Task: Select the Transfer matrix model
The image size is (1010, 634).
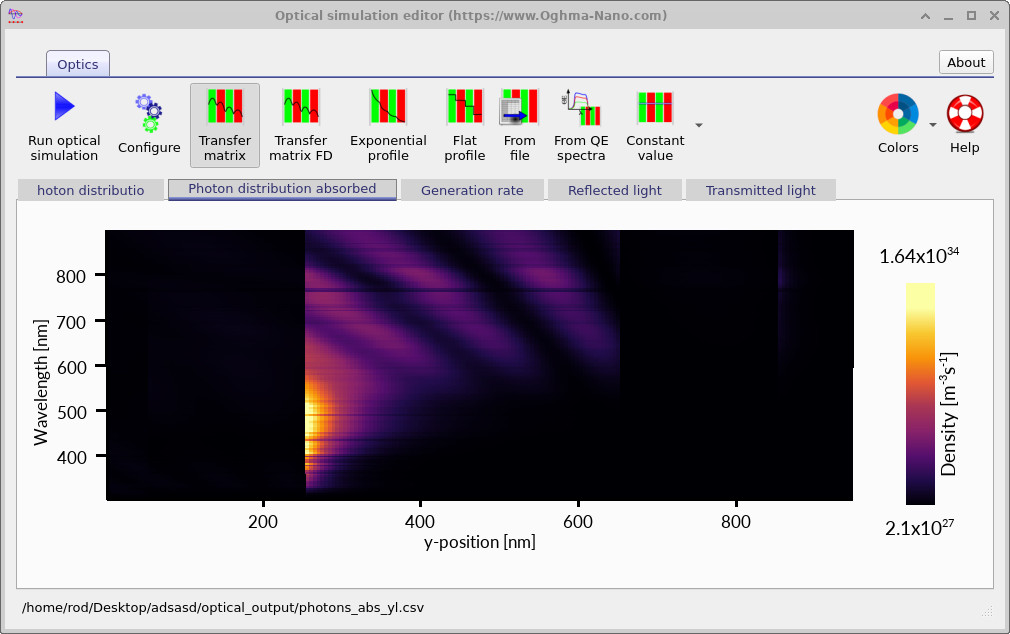Action: pos(225,126)
